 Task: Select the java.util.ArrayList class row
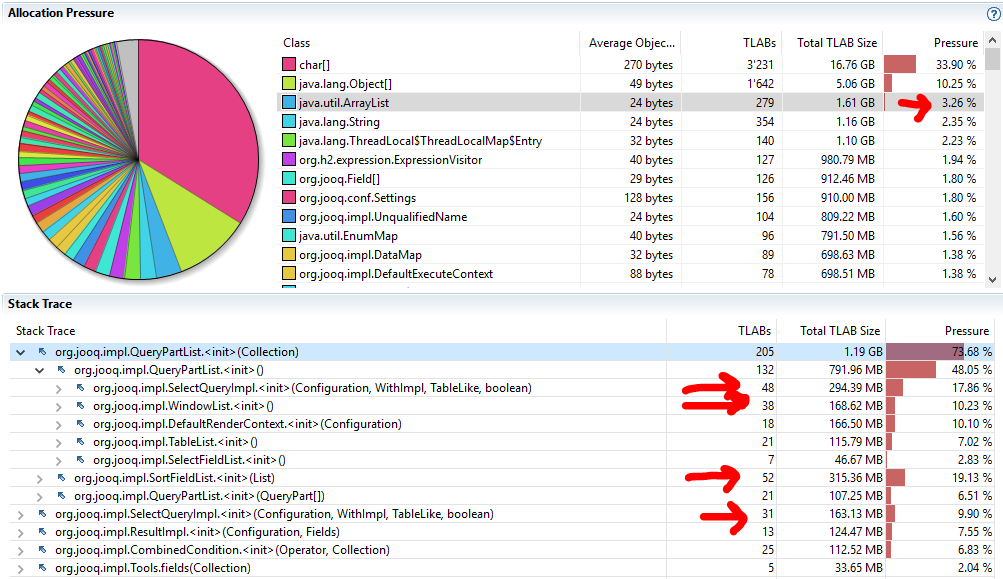[350, 102]
